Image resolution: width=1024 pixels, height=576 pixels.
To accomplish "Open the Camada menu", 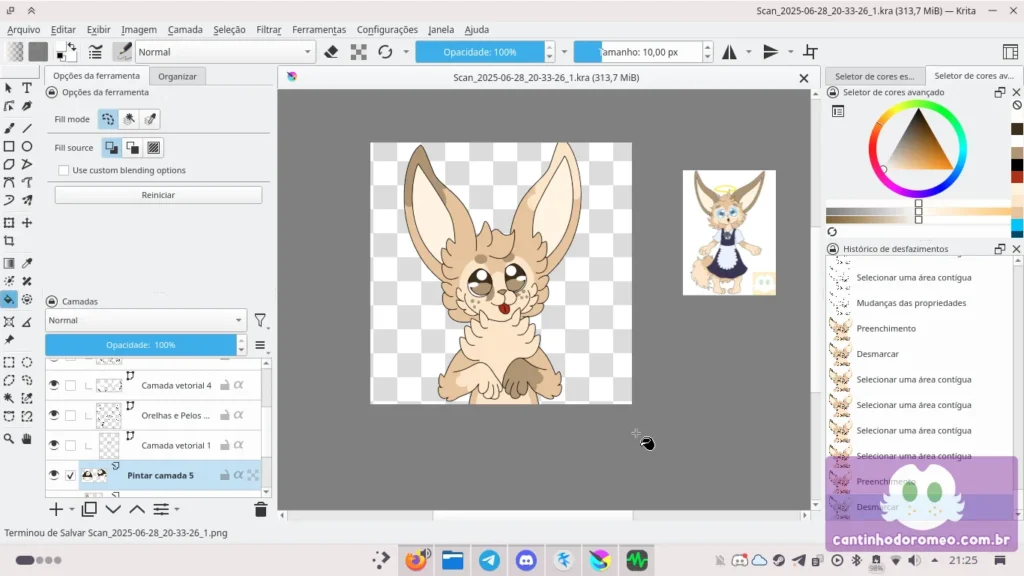I will (185, 29).
